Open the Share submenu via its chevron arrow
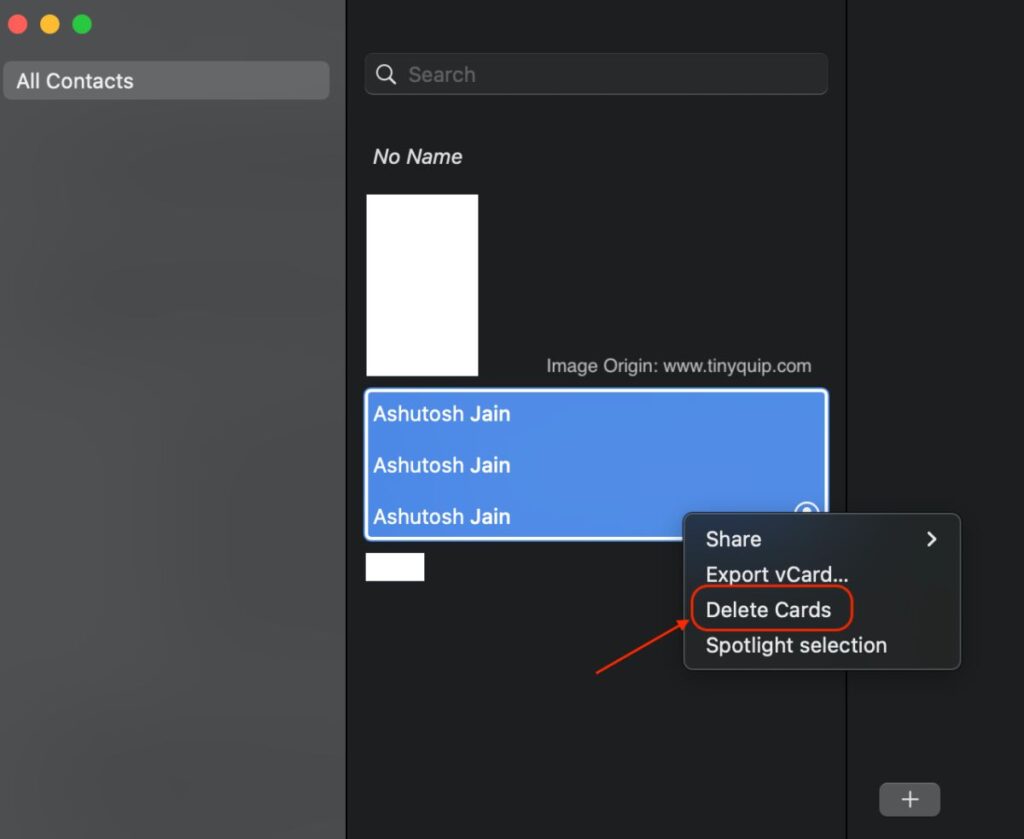Screen dimensions: 1024x839 click(931, 539)
